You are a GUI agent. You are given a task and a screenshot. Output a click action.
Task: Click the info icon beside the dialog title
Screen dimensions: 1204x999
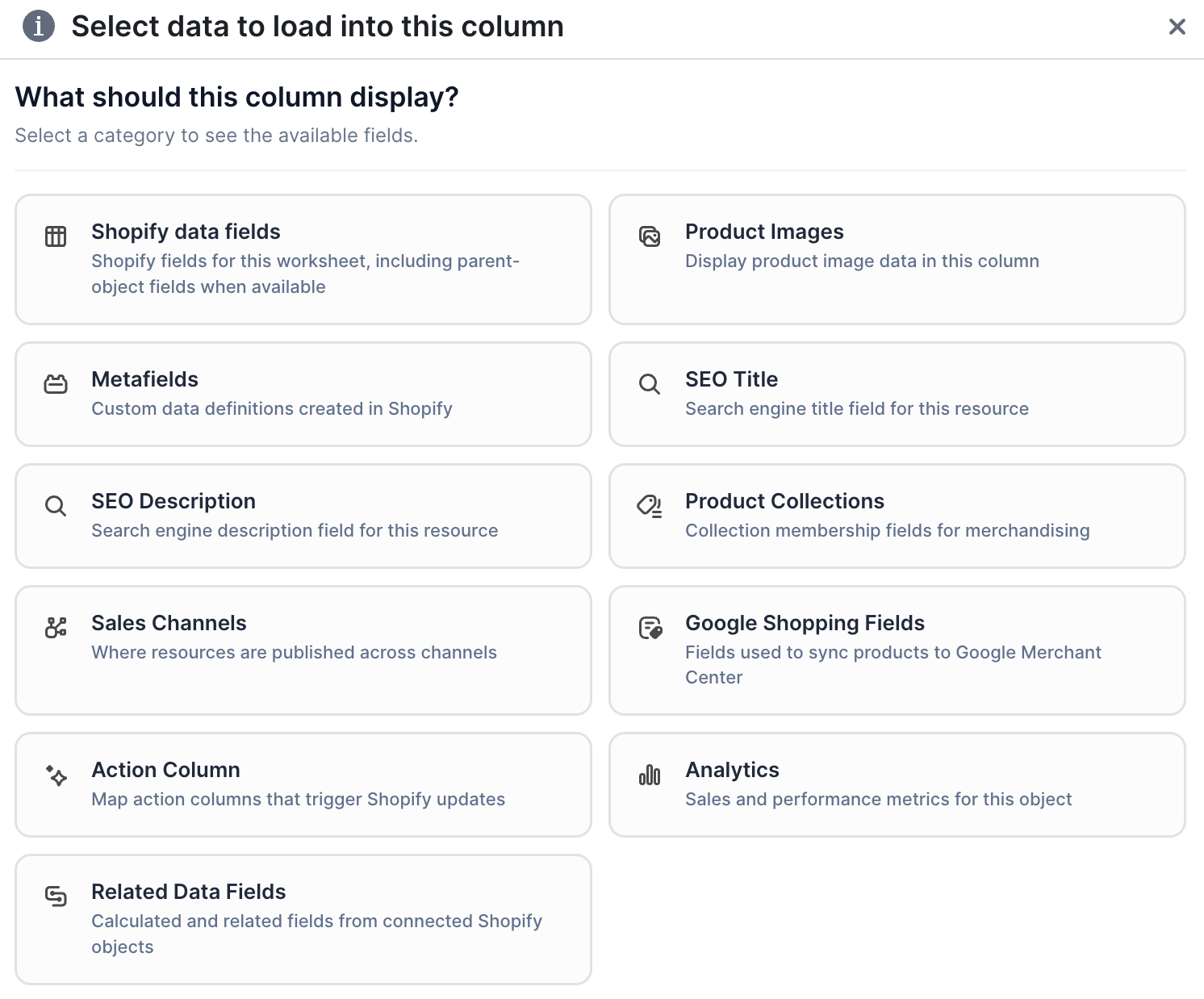pos(37,26)
